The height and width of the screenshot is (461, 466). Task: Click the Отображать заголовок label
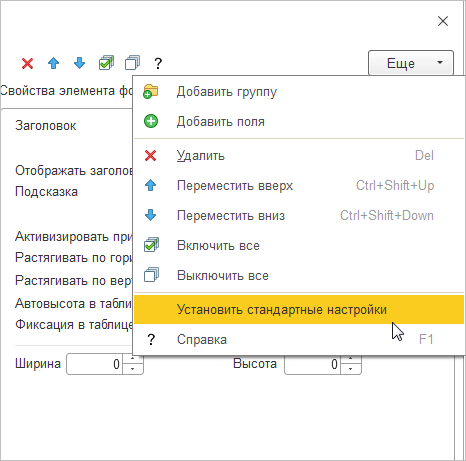(73, 171)
